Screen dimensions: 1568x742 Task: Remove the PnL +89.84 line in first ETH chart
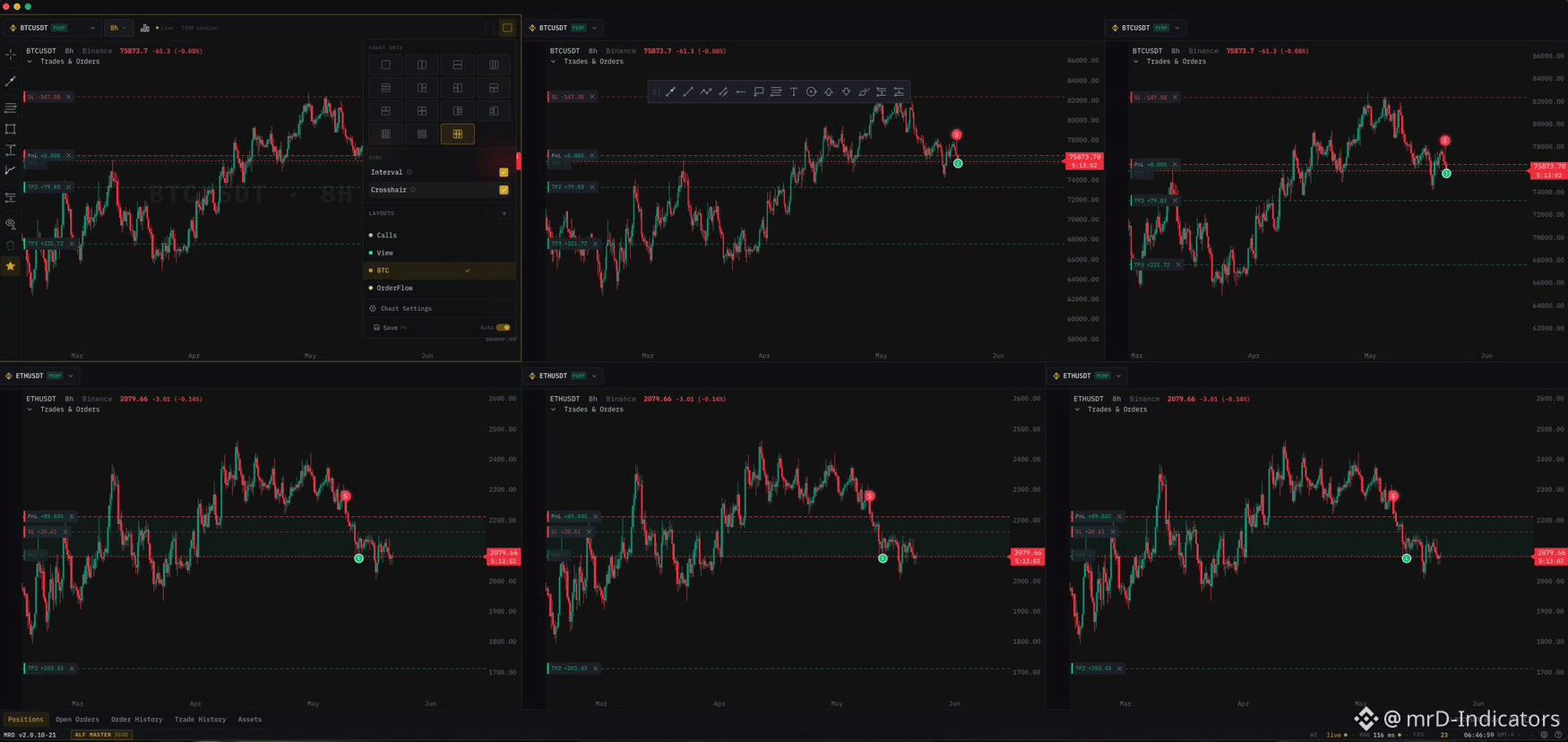click(x=72, y=516)
